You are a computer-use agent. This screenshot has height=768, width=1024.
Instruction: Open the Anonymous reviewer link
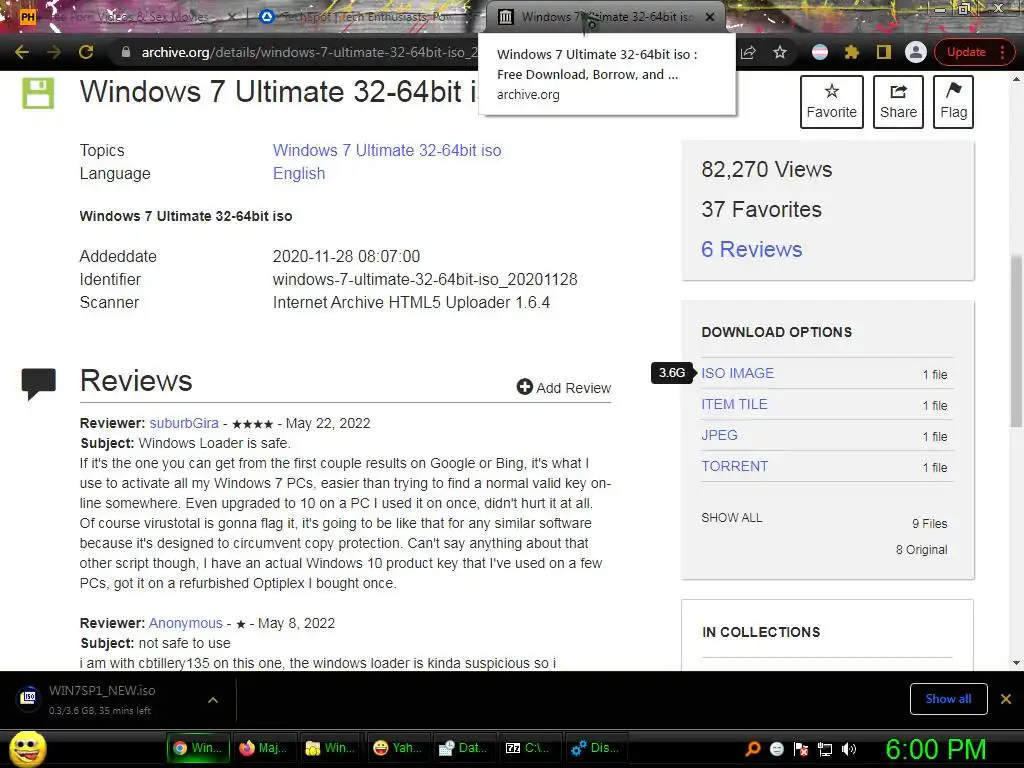[x=185, y=623]
